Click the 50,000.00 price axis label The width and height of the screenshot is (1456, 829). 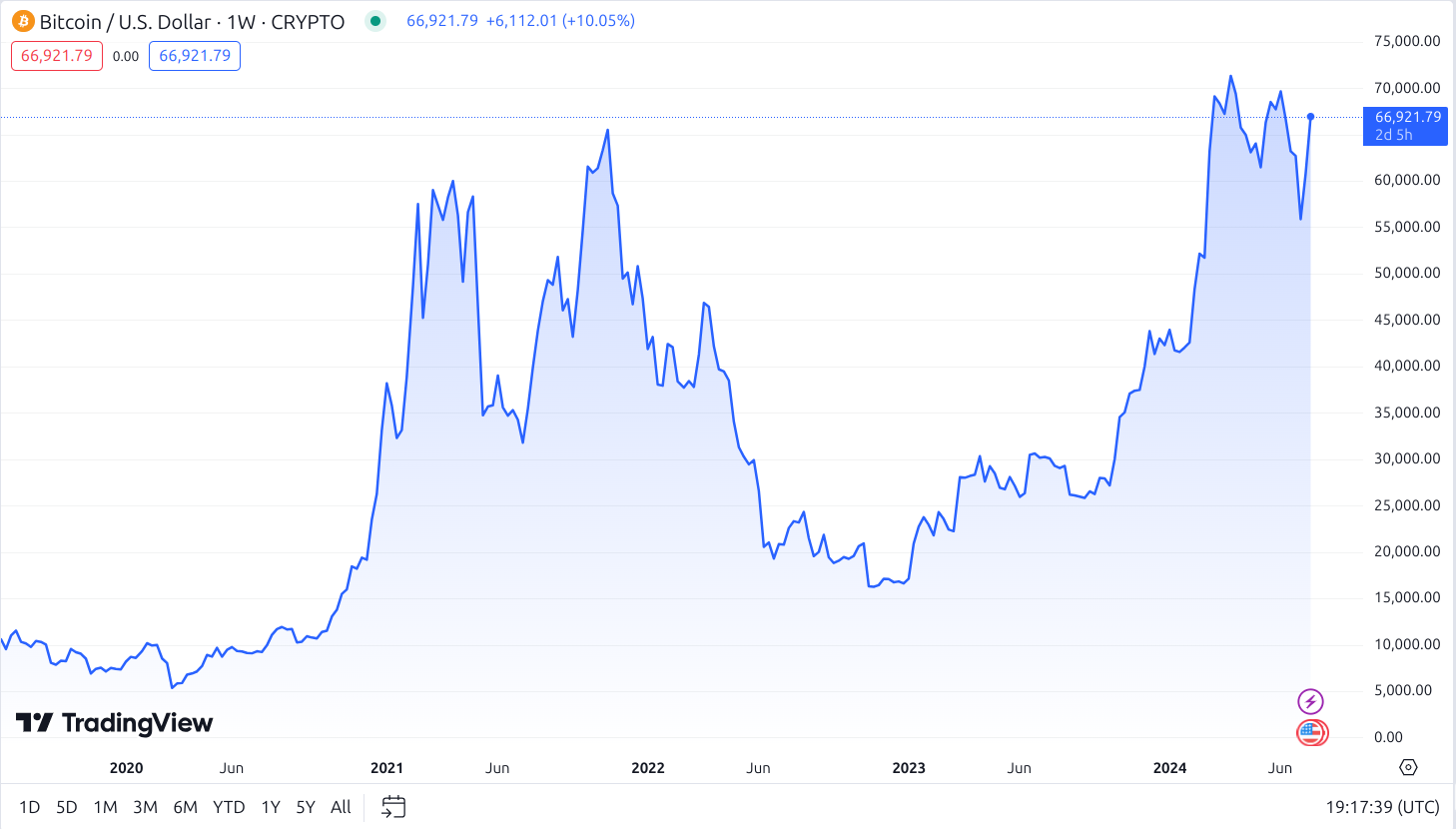(1407, 273)
